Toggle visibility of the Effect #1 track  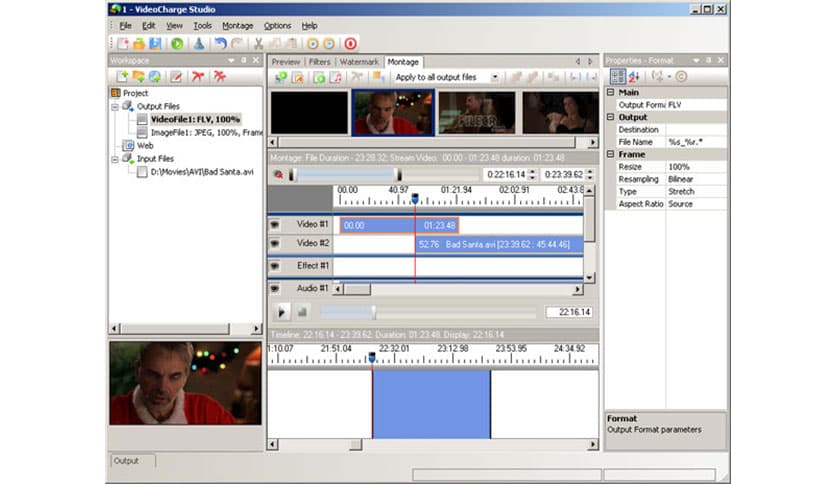pos(275,267)
